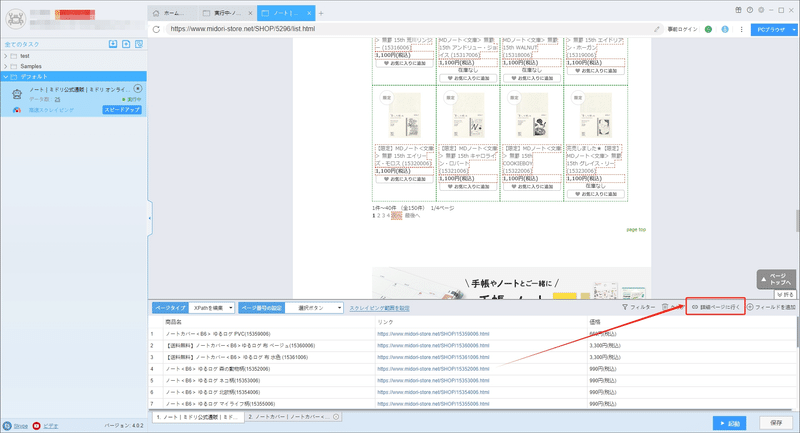
Task: Click the 事前ログイン button
Action: point(682,29)
